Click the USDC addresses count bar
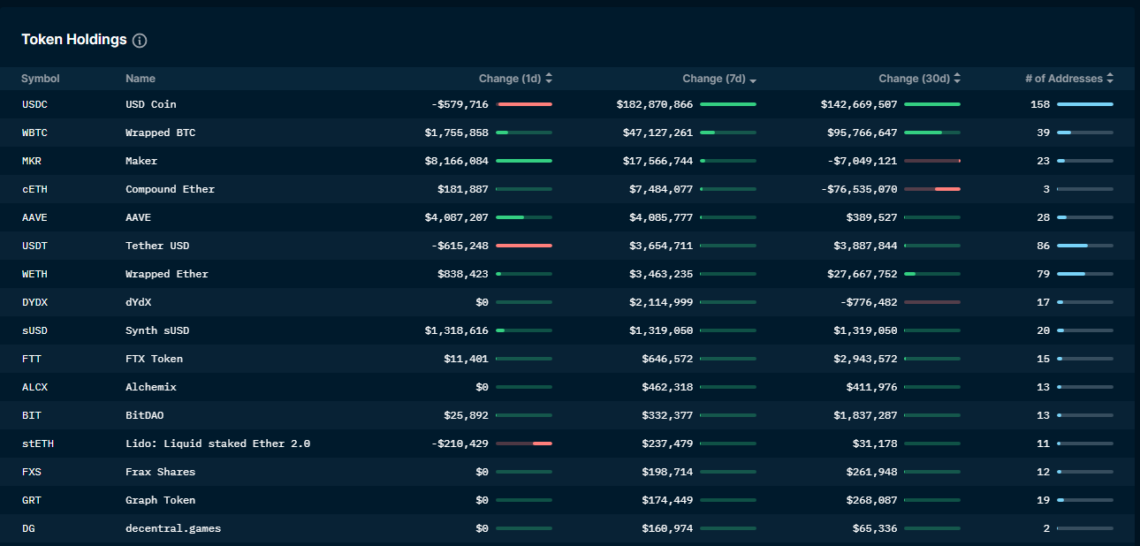The height and width of the screenshot is (546, 1140). (1085, 104)
